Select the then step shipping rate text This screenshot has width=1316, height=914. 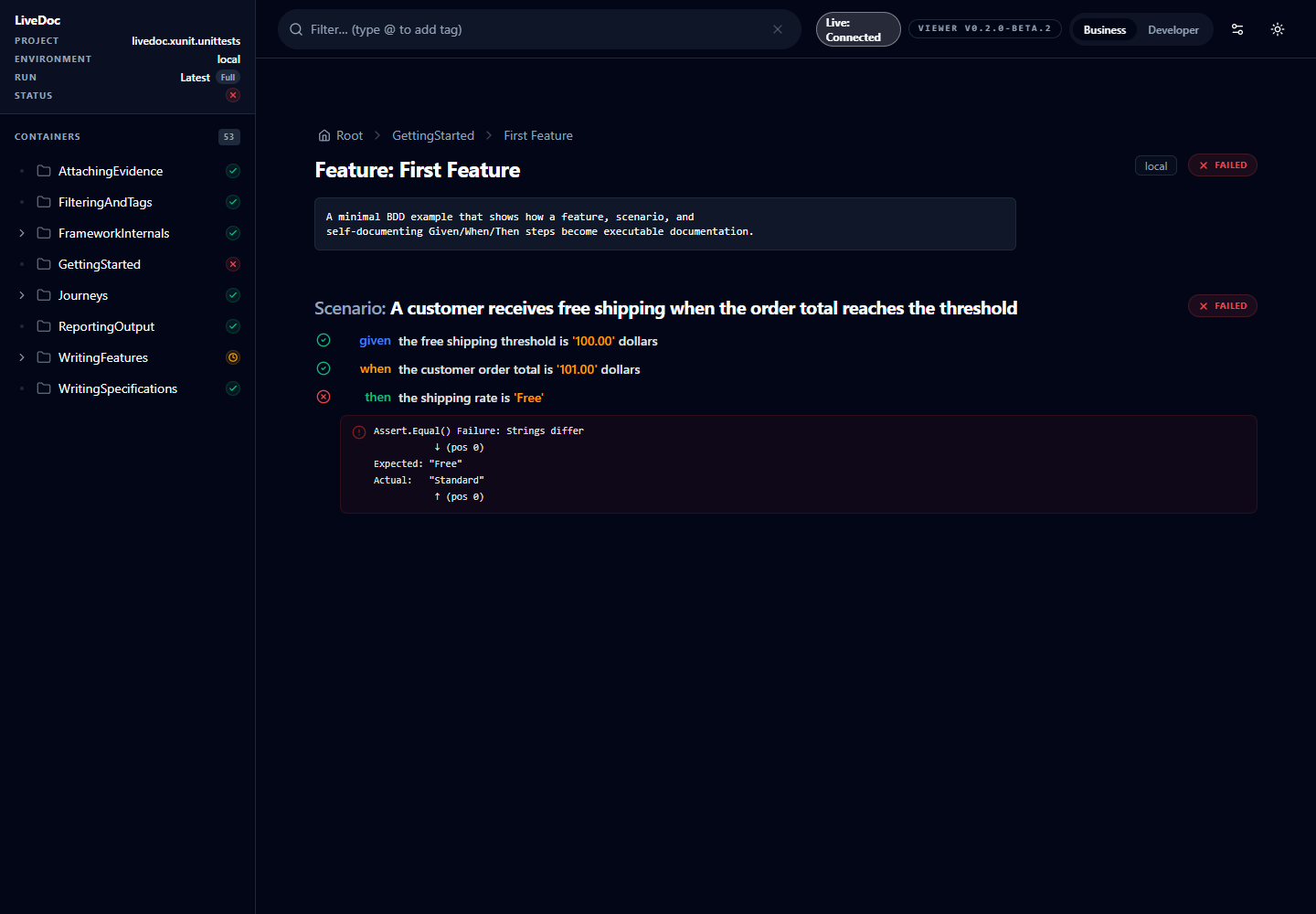tap(471, 398)
